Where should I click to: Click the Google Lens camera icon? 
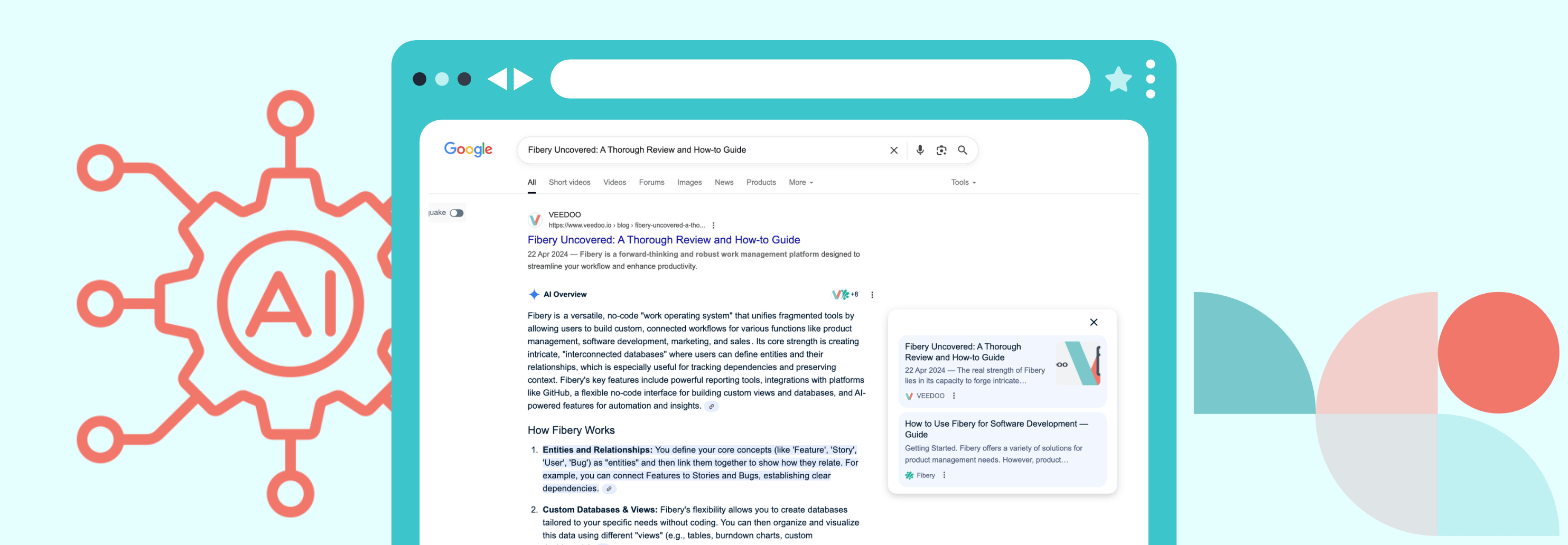click(x=941, y=149)
